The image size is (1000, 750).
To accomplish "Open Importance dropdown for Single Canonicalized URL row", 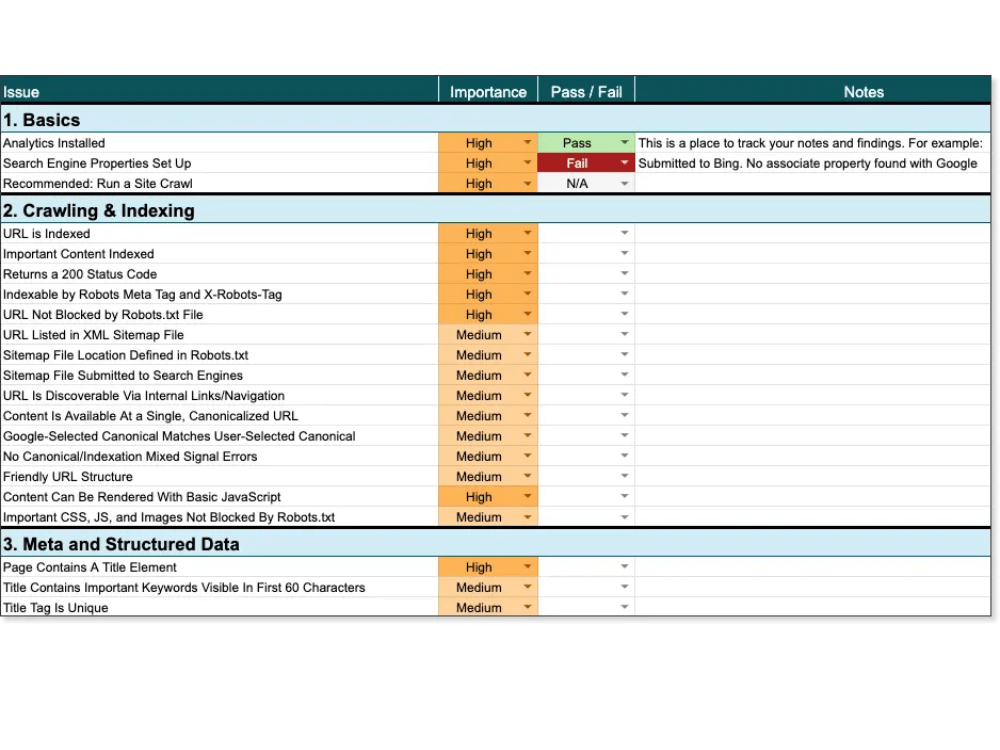I will [527, 415].
